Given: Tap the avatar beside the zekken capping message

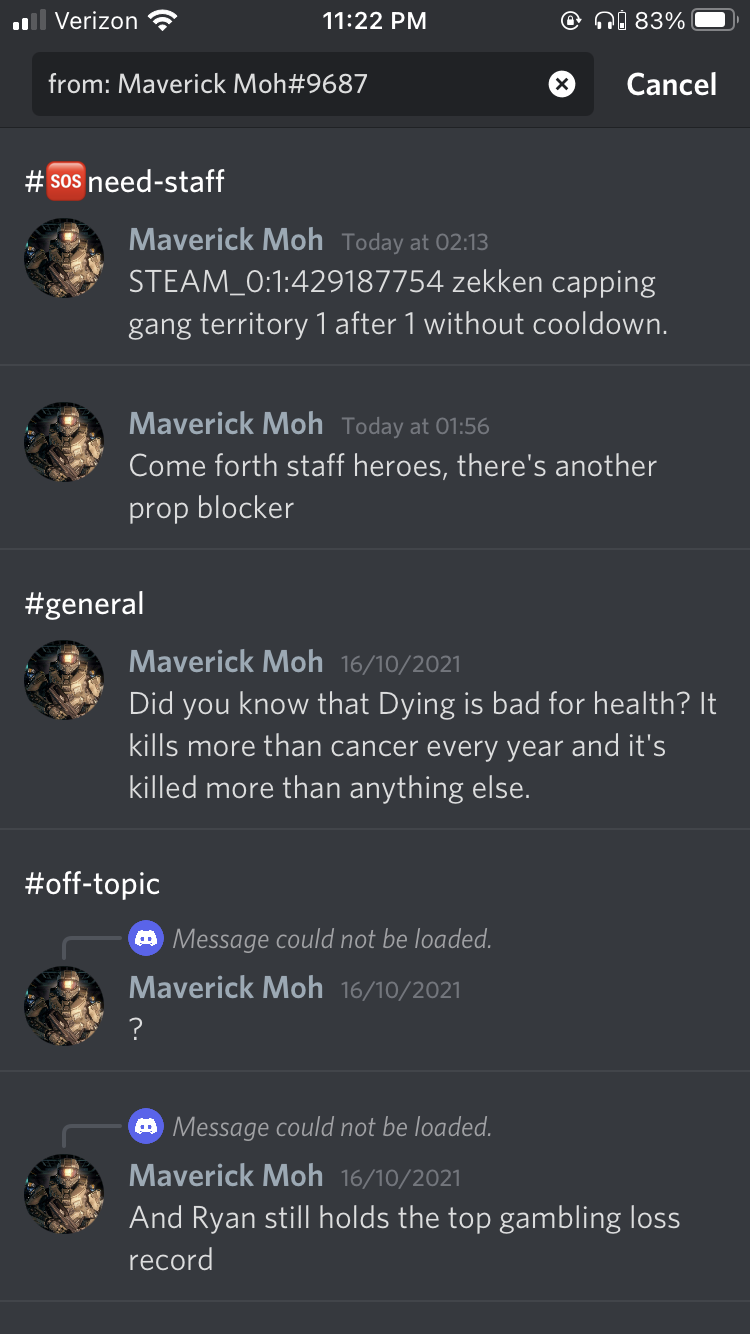Looking at the screenshot, I should tap(64, 258).
